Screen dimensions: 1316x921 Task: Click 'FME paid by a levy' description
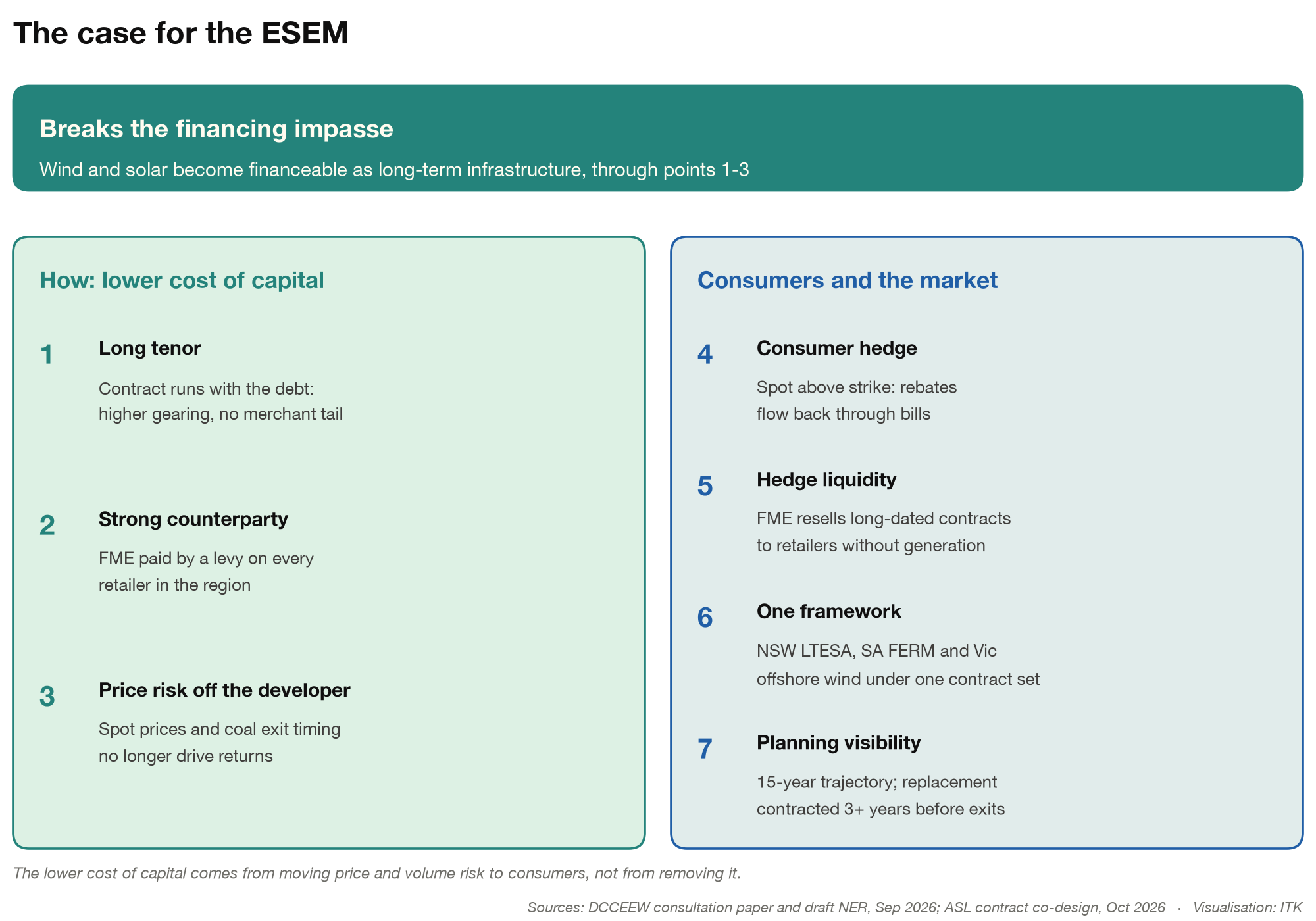(x=206, y=572)
